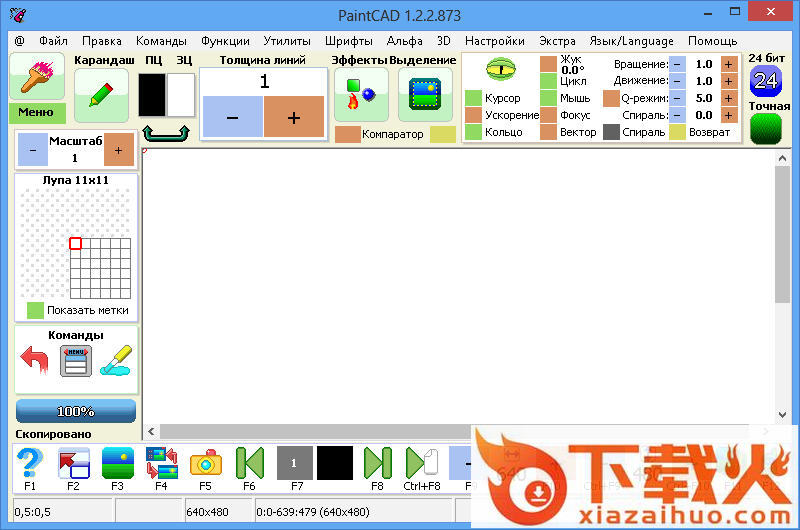Toggle the Кольцо checkbox

coord(473,132)
